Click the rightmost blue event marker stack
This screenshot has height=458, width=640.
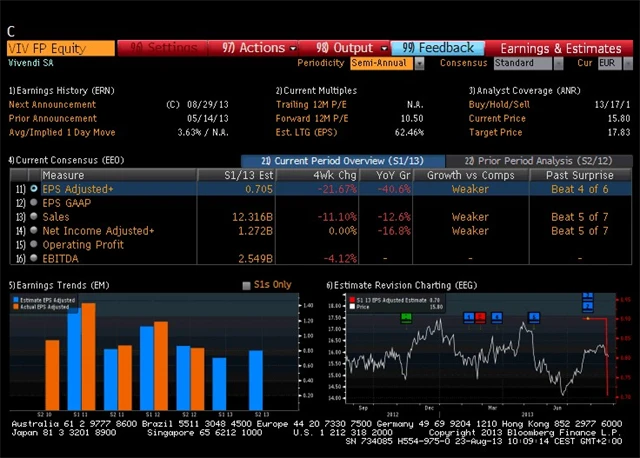click(x=587, y=302)
